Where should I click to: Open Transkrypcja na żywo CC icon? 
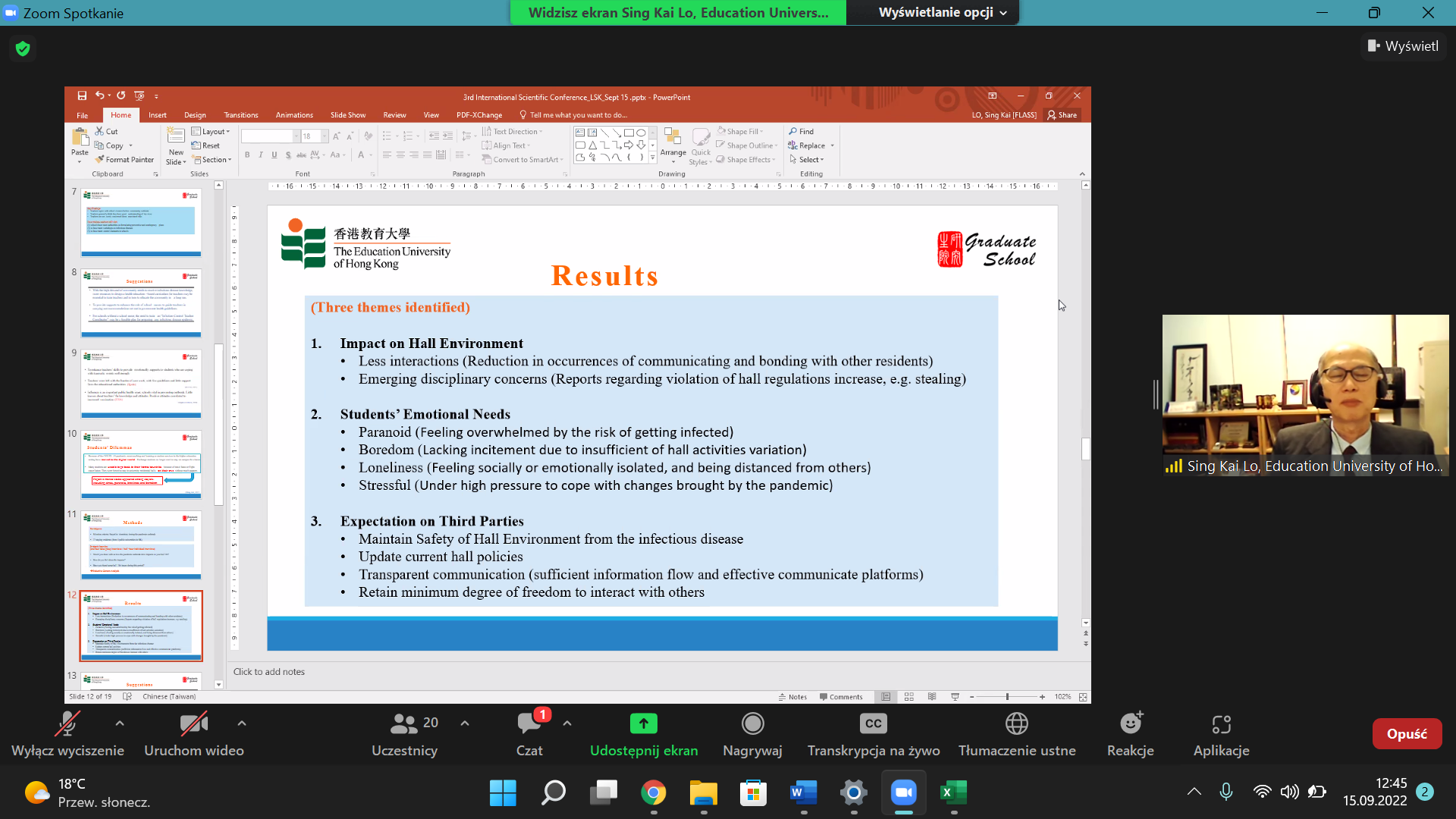point(873,724)
